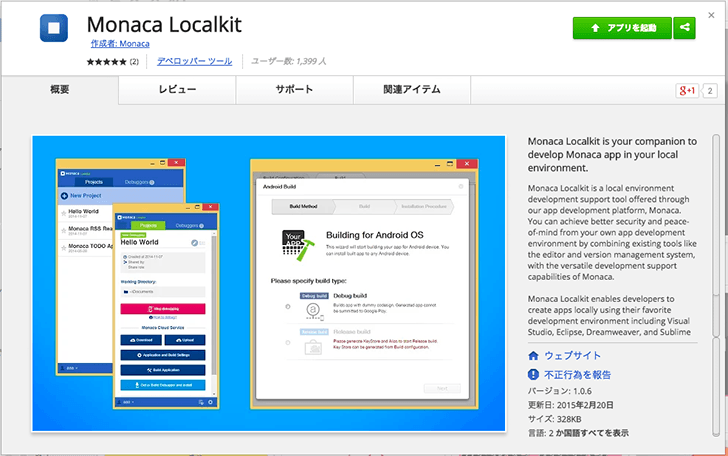728x456 pixels.
Task: Launch app with green アプリを起動 button
Action: tap(622, 28)
